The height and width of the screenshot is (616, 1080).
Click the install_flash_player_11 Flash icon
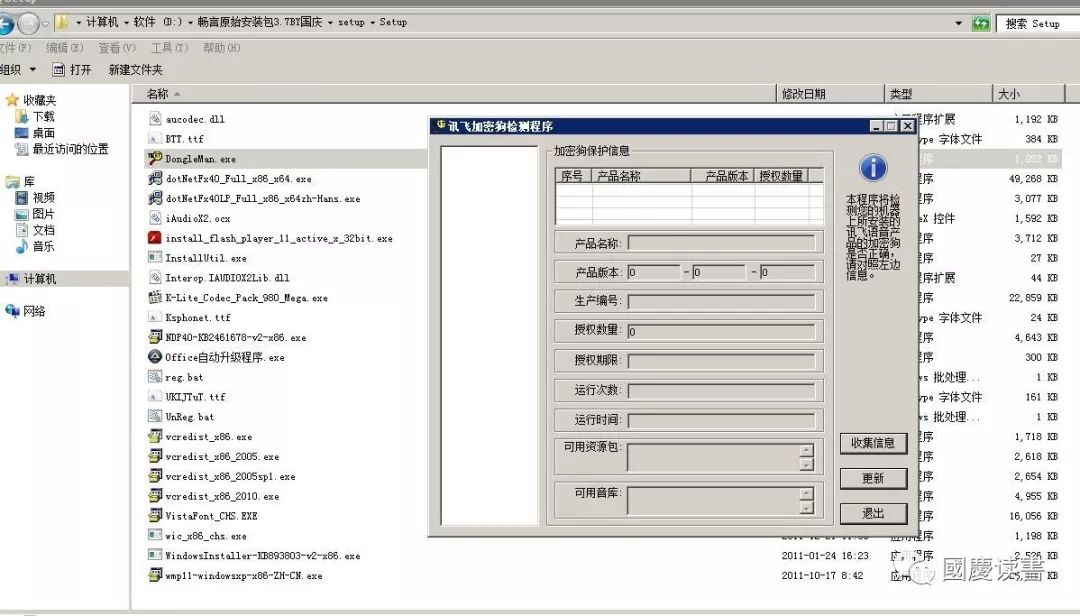[x=155, y=238]
